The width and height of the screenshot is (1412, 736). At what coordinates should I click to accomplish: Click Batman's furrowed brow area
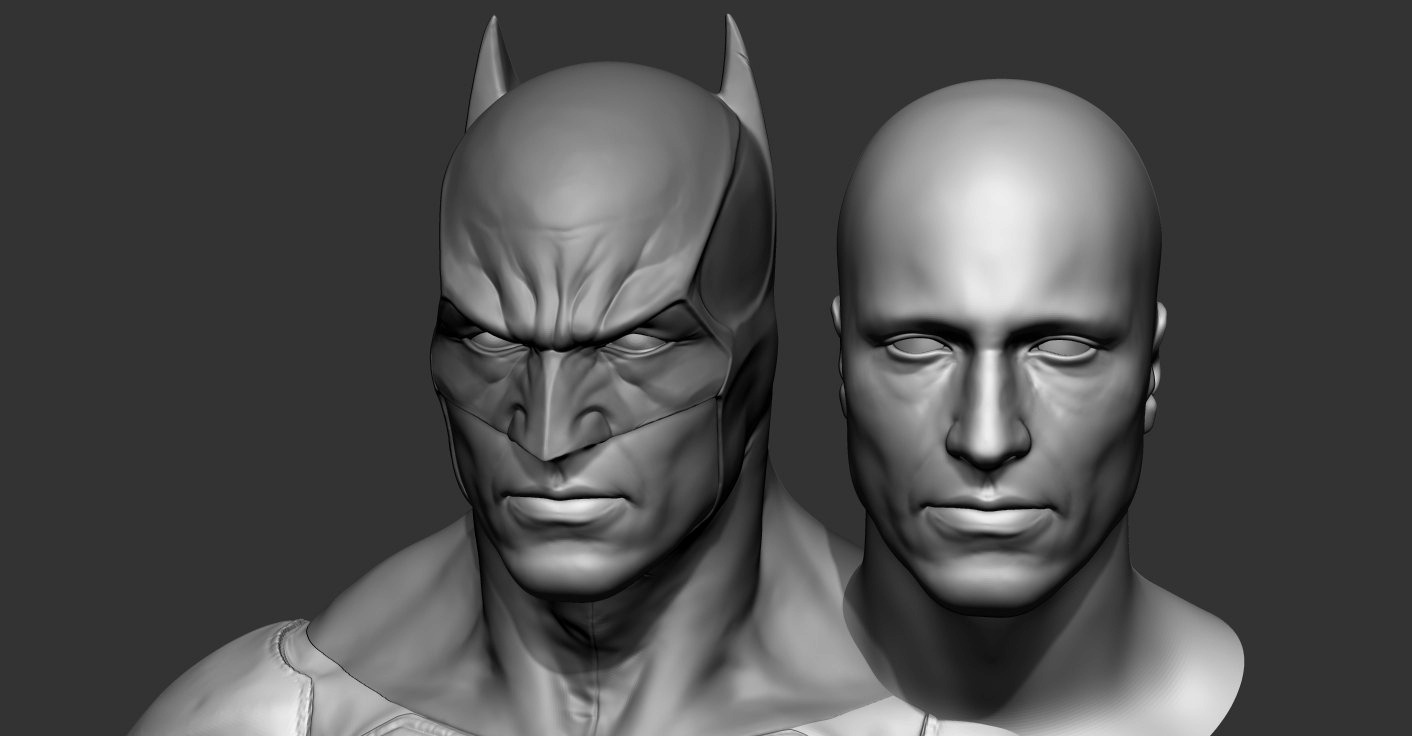[565, 290]
